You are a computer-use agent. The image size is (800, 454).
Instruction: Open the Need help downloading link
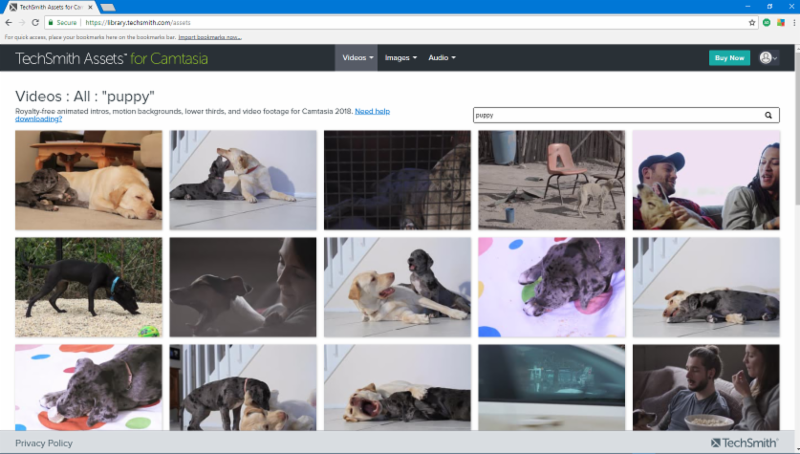pyautogui.click(x=372, y=110)
